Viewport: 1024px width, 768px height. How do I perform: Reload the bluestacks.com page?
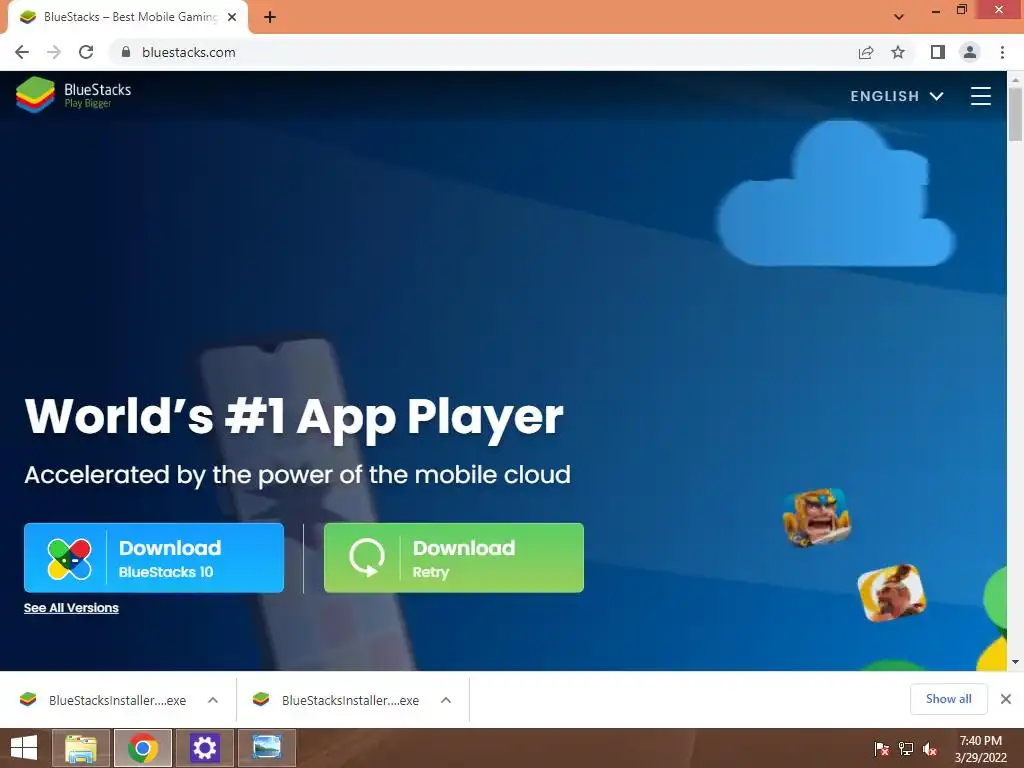tap(86, 52)
